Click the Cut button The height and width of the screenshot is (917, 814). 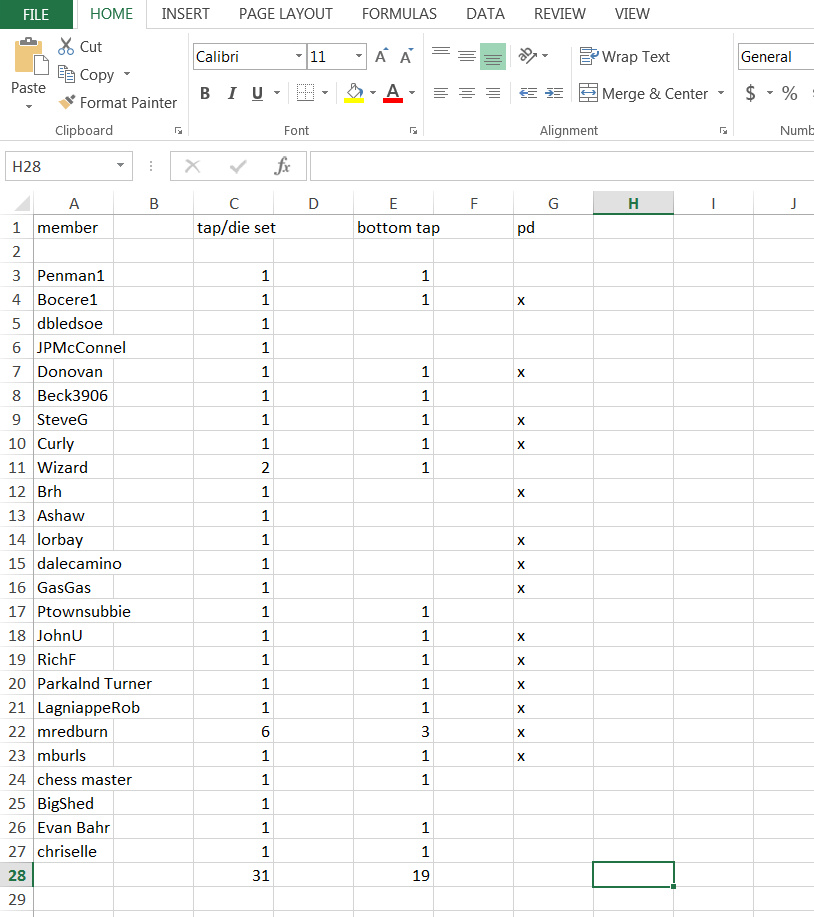coord(80,47)
